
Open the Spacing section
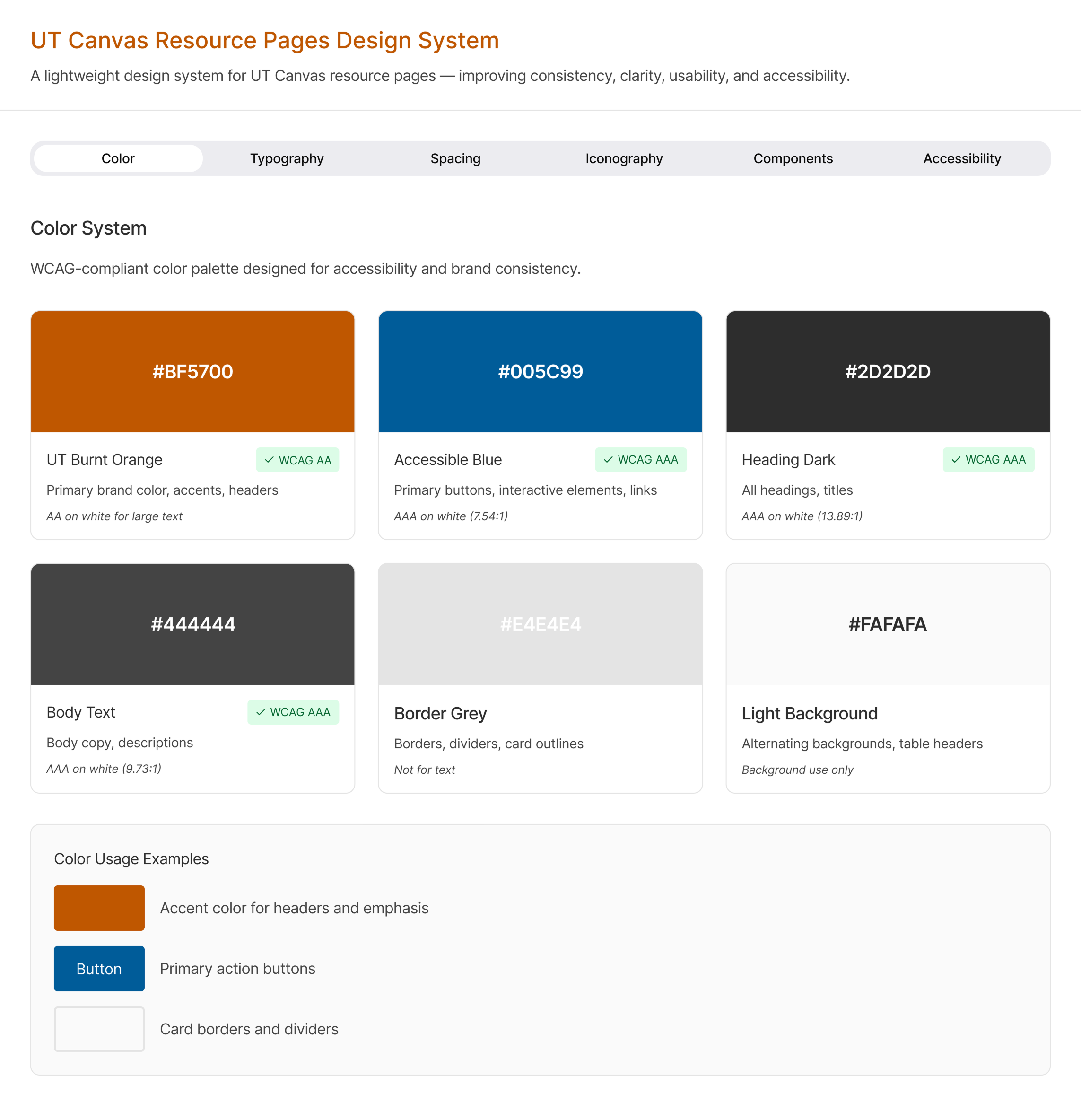pos(455,158)
